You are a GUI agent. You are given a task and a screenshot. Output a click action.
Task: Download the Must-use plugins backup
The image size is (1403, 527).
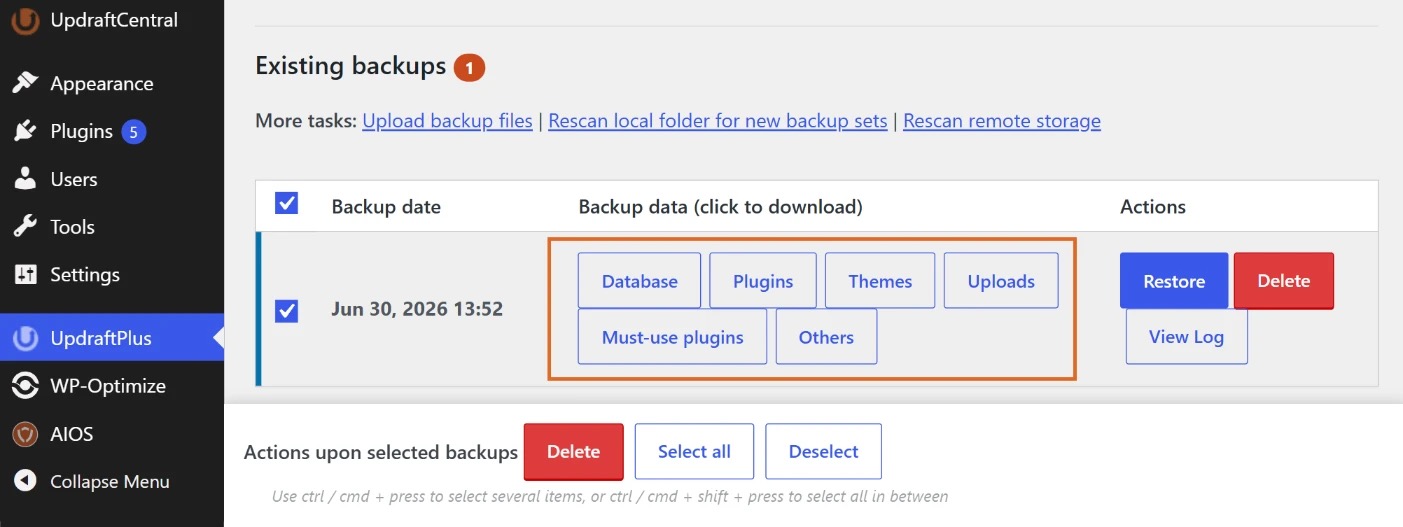pos(673,337)
